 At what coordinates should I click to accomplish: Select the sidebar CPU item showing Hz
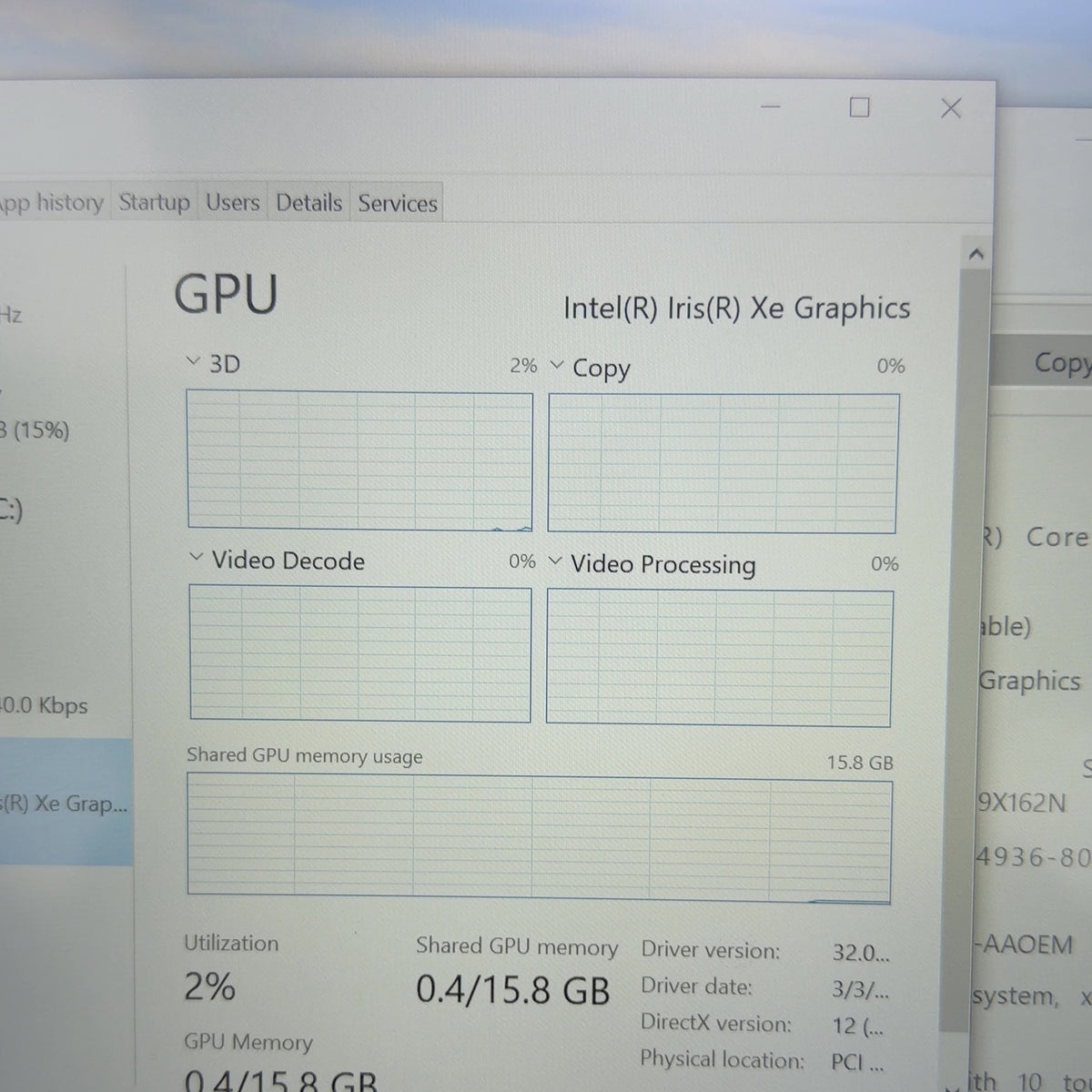pos(11,316)
